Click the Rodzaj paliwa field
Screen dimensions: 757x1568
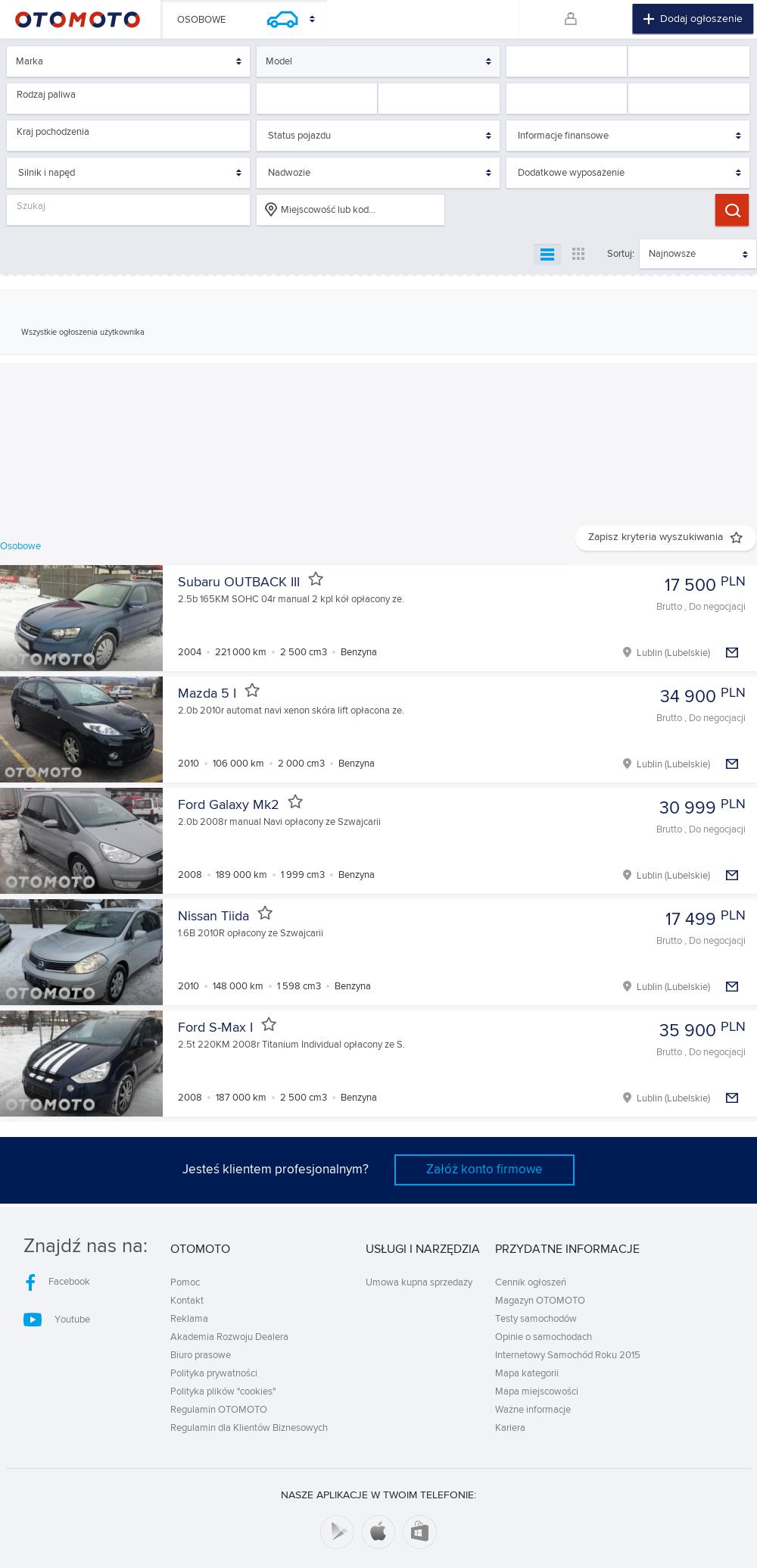128,98
